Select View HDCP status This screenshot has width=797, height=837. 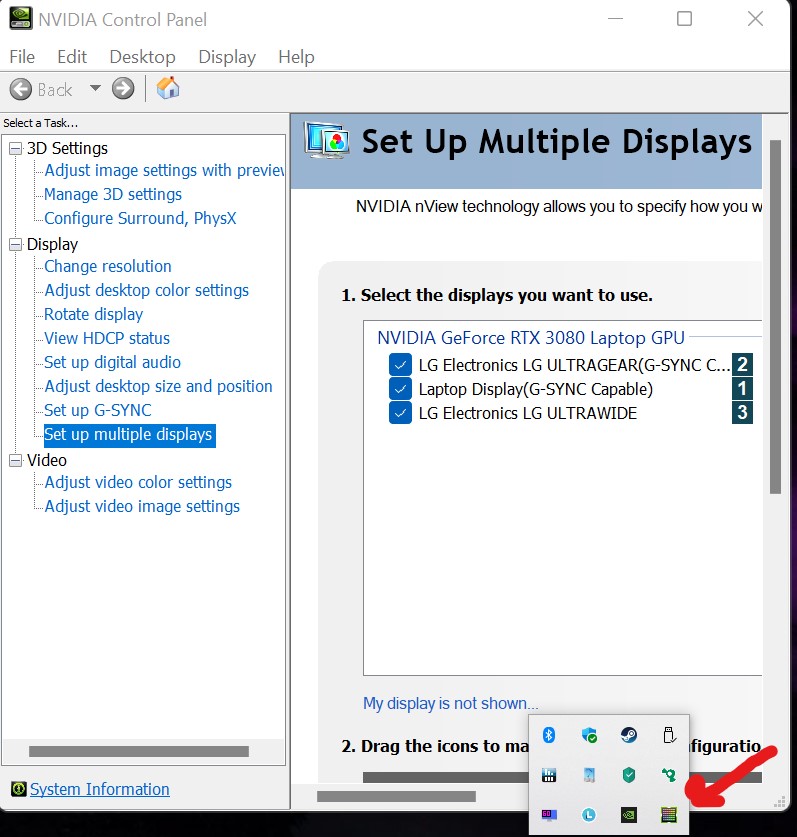coord(107,338)
